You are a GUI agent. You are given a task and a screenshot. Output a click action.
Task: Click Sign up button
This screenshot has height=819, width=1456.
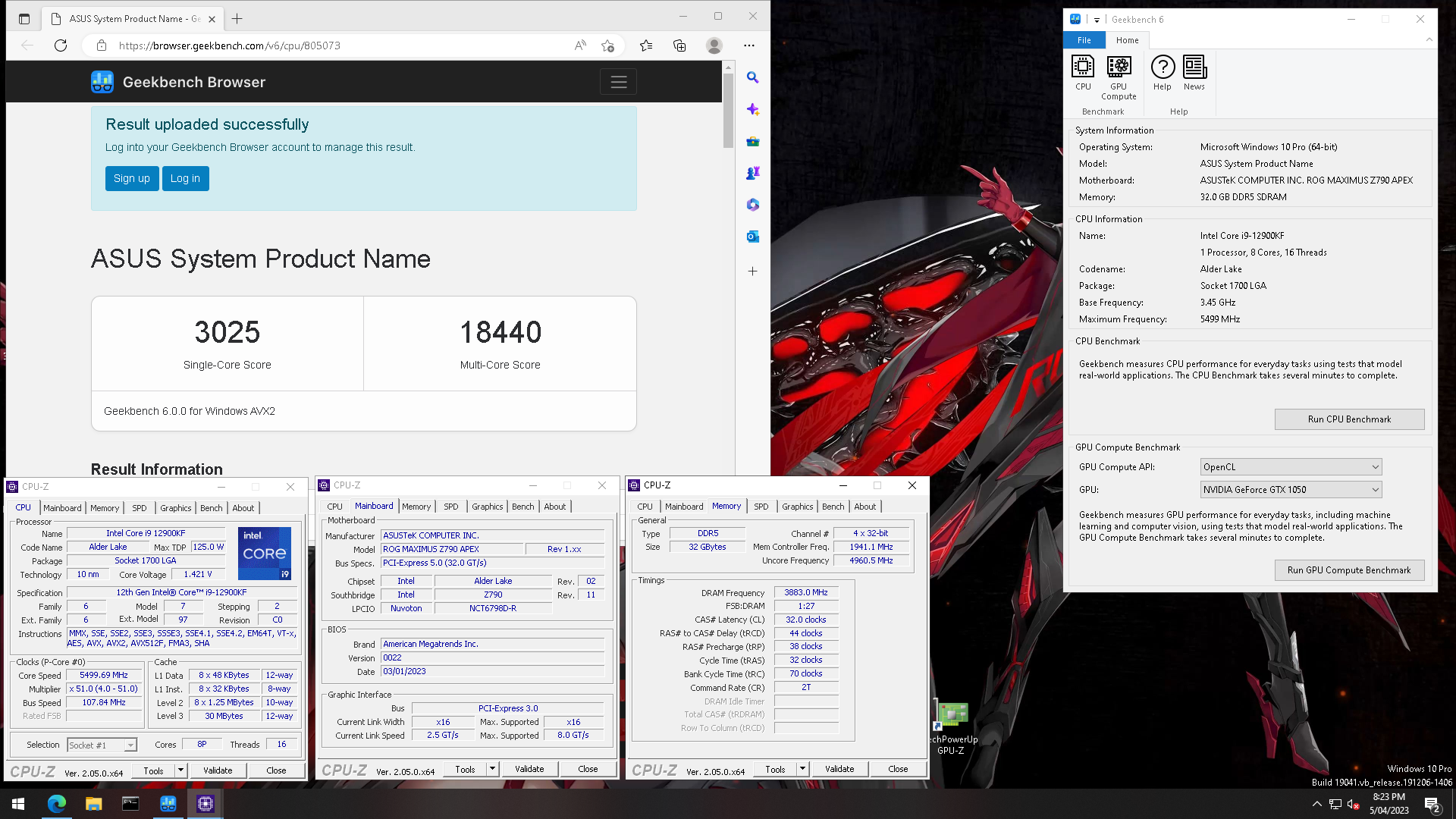click(x=132, y=178)
